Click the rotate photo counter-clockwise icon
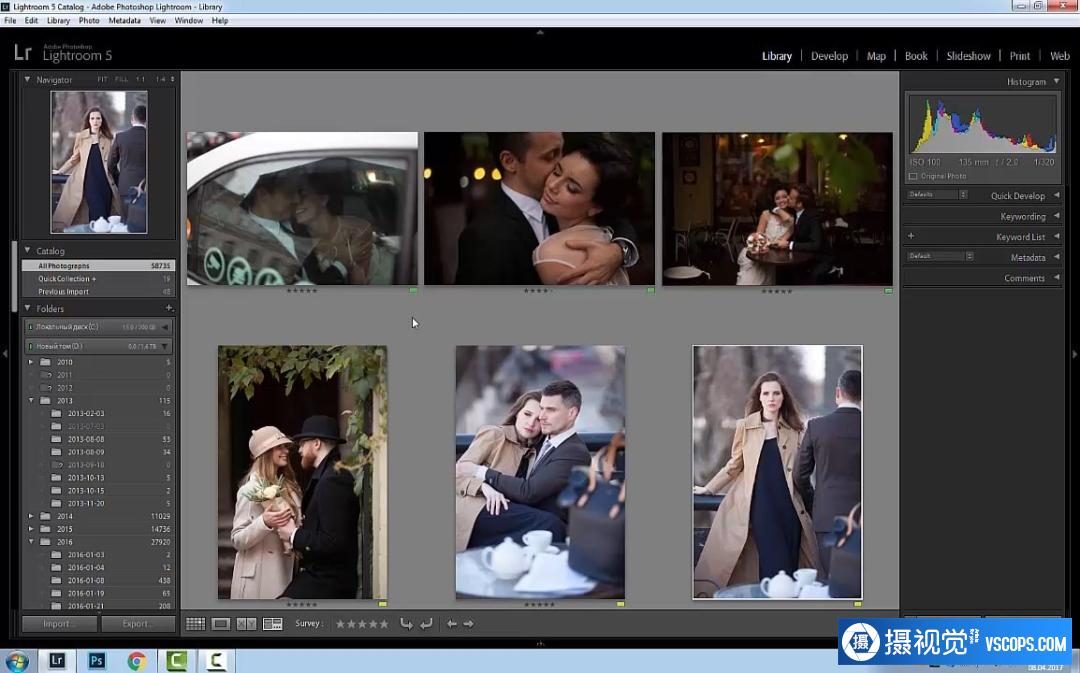Viewport: 1080px width, 673px height. coord(406,624)
